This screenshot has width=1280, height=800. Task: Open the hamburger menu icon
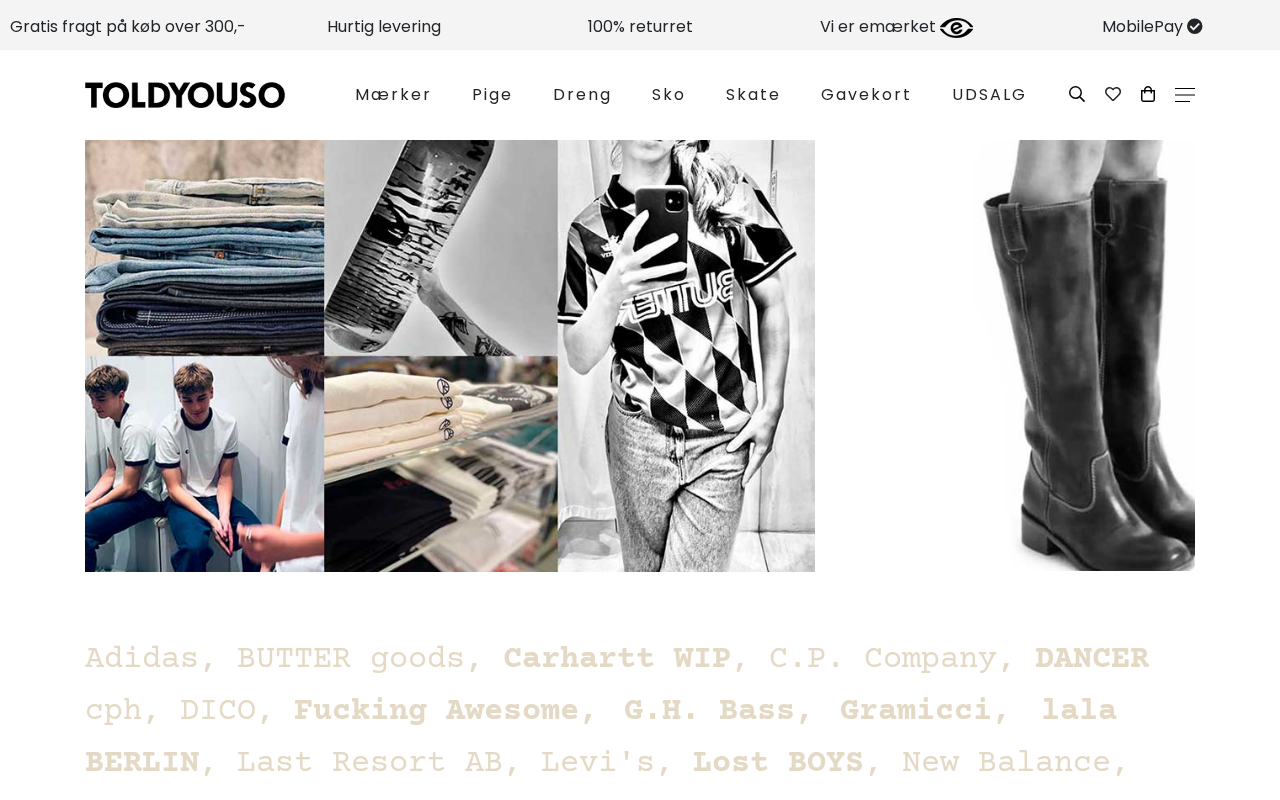(1185, 94)
